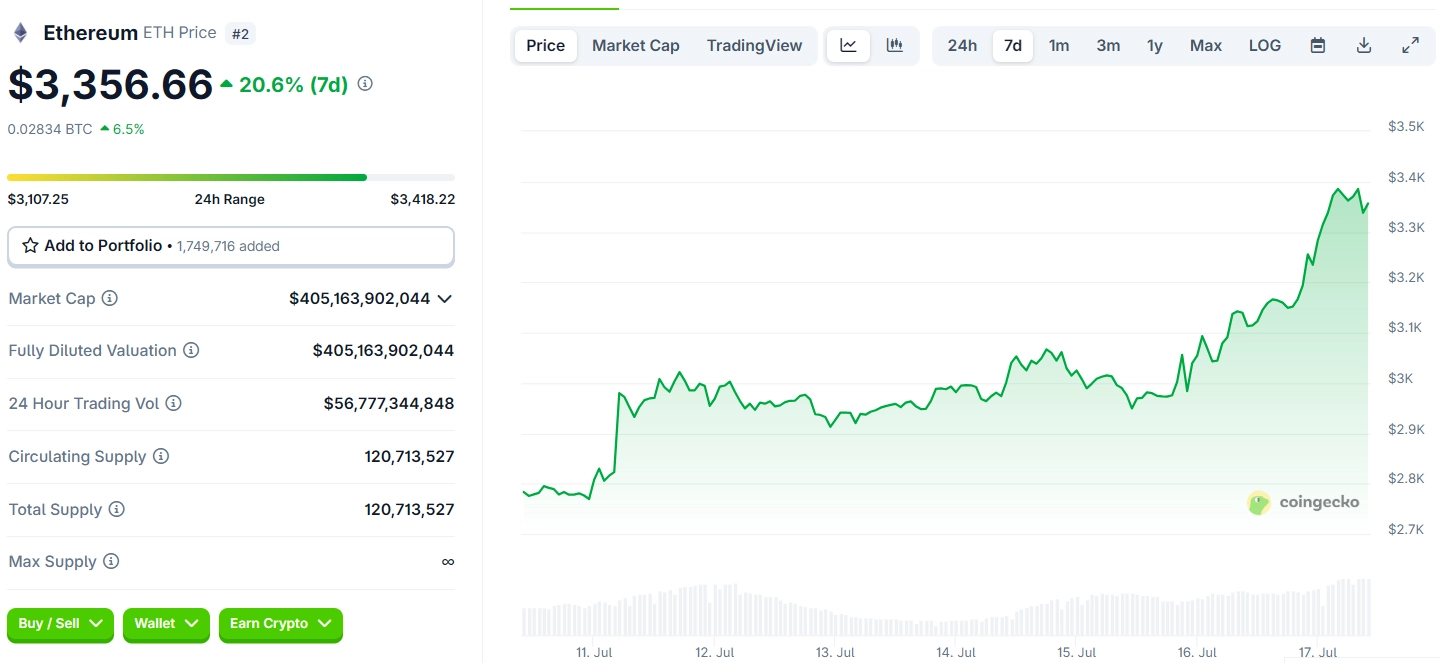The width and height of the screenshot is (1440, 663).
Task: Expand chart to fullscreen icon
Action: click(x=1410, y=45)
